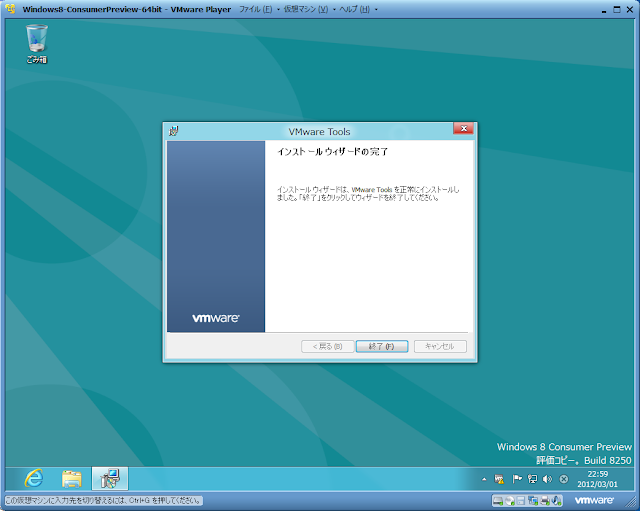Open the clock showing 22:59

pos(598,479)
